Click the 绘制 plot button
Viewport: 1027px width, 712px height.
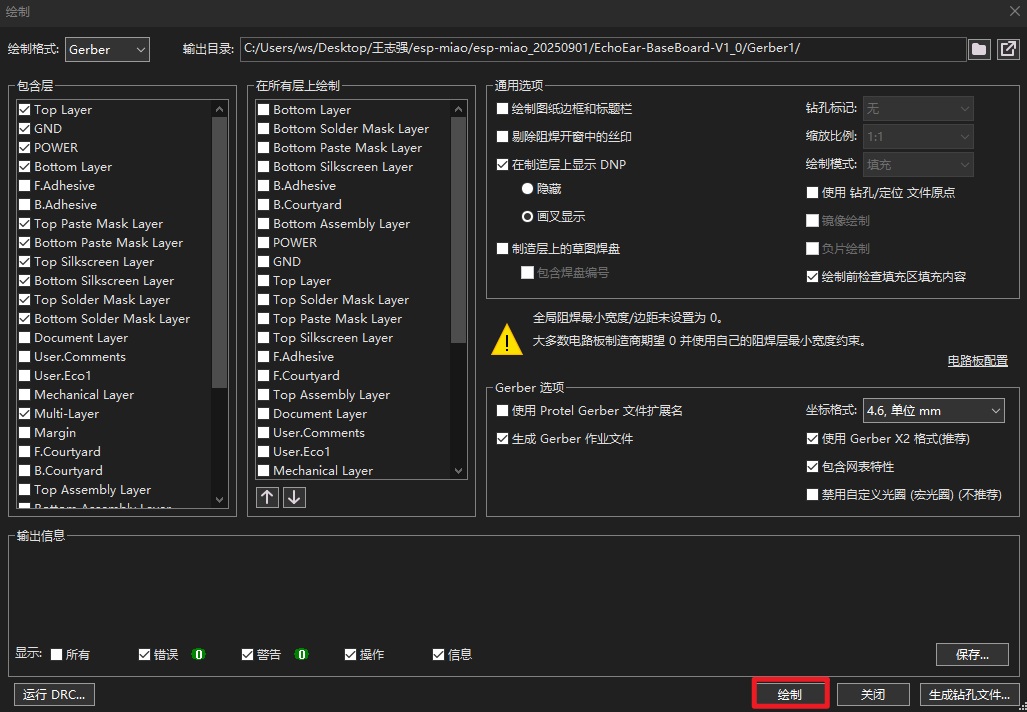(789, 694)
